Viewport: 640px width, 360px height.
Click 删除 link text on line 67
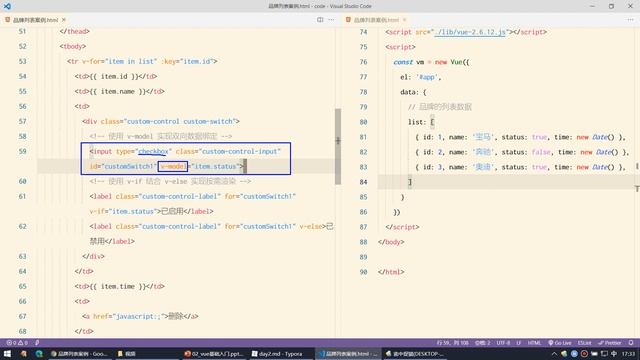pyautogui.click(x=176, y=316)
